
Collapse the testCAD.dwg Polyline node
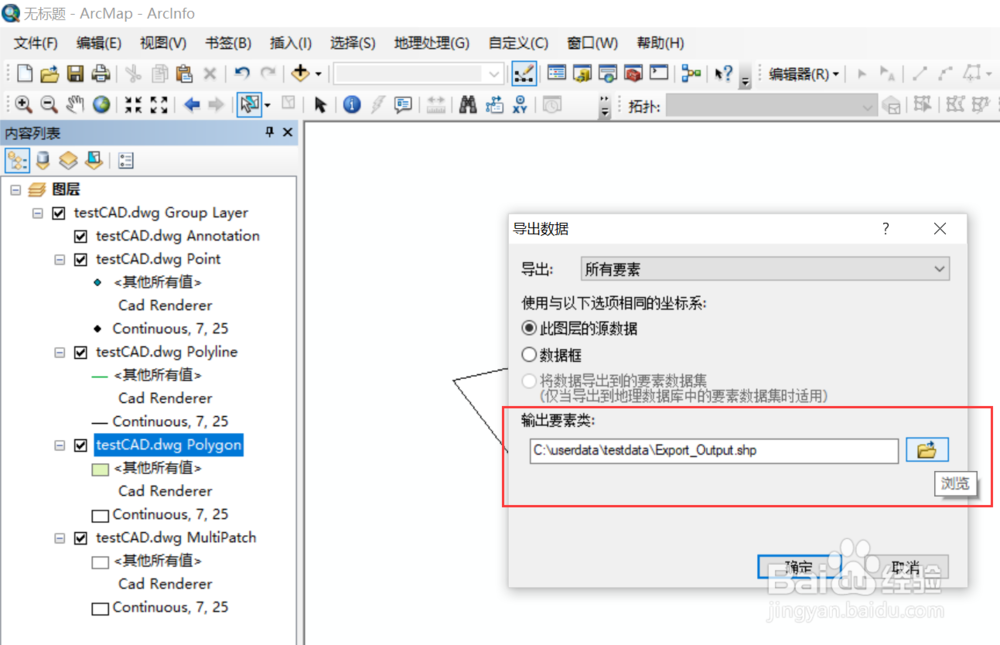pyautogui.click(x=59, y=353)
